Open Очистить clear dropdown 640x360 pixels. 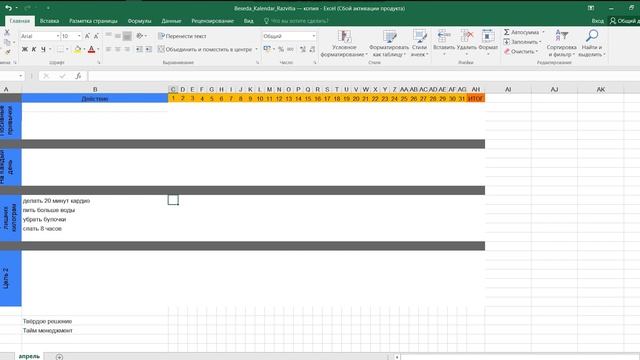520,52
